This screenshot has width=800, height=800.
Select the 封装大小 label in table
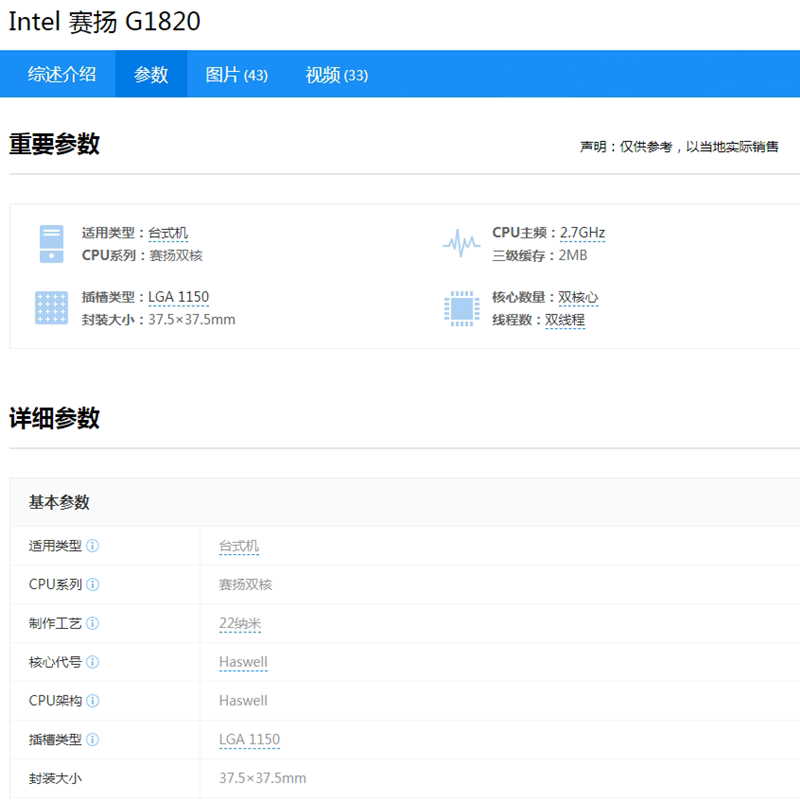point(55,779)
